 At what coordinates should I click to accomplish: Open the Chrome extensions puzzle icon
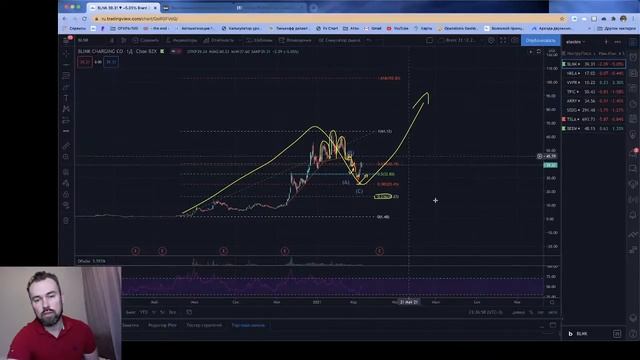[613, 19]
